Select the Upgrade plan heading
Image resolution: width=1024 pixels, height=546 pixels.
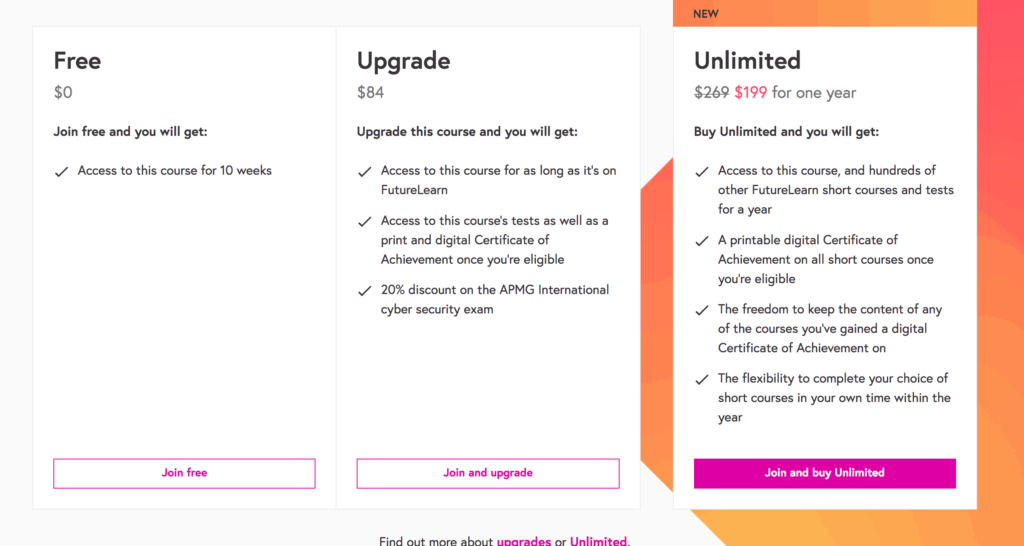[403, 61]
